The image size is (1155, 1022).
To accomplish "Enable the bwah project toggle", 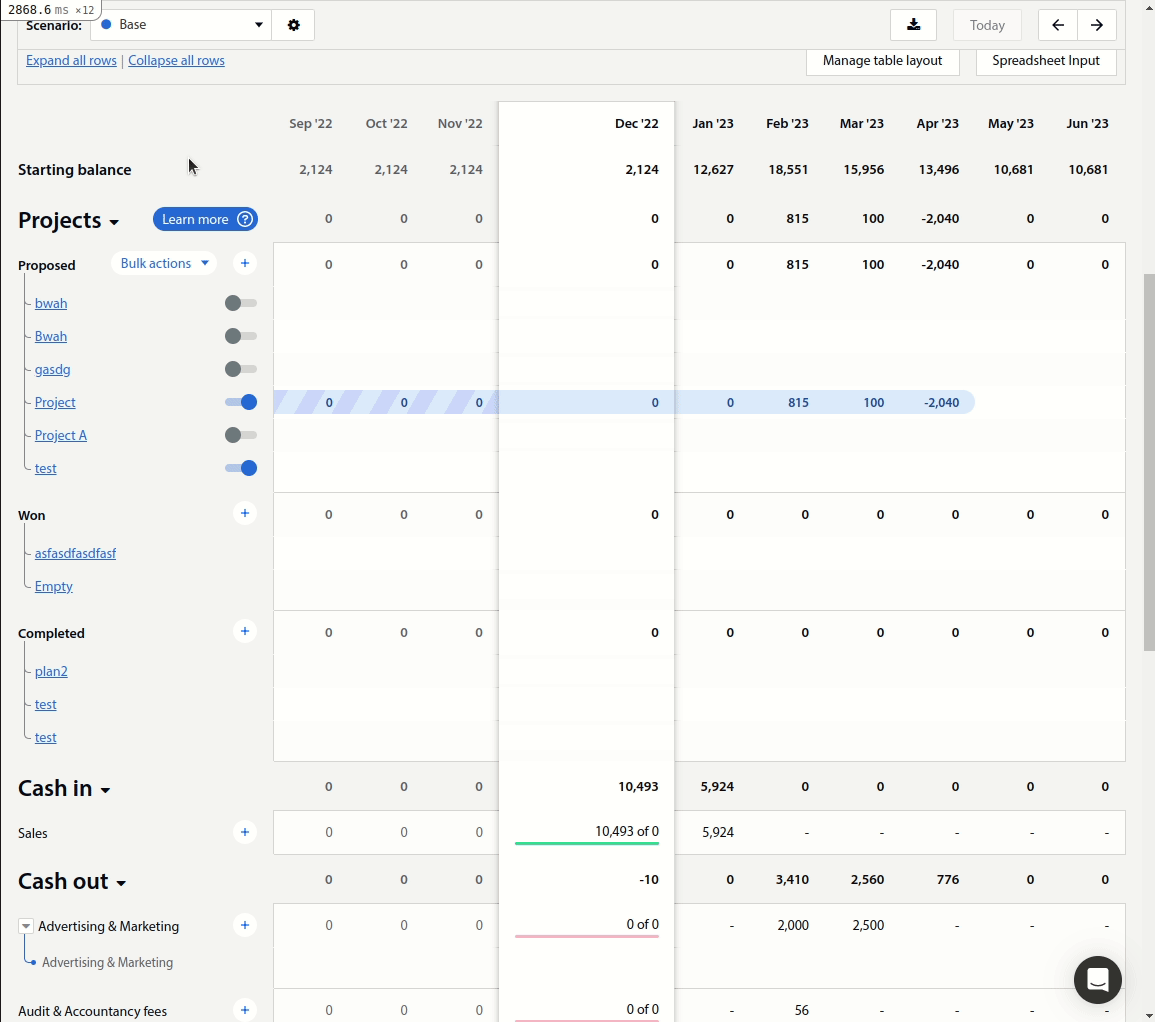I will [x=241, y=303].
